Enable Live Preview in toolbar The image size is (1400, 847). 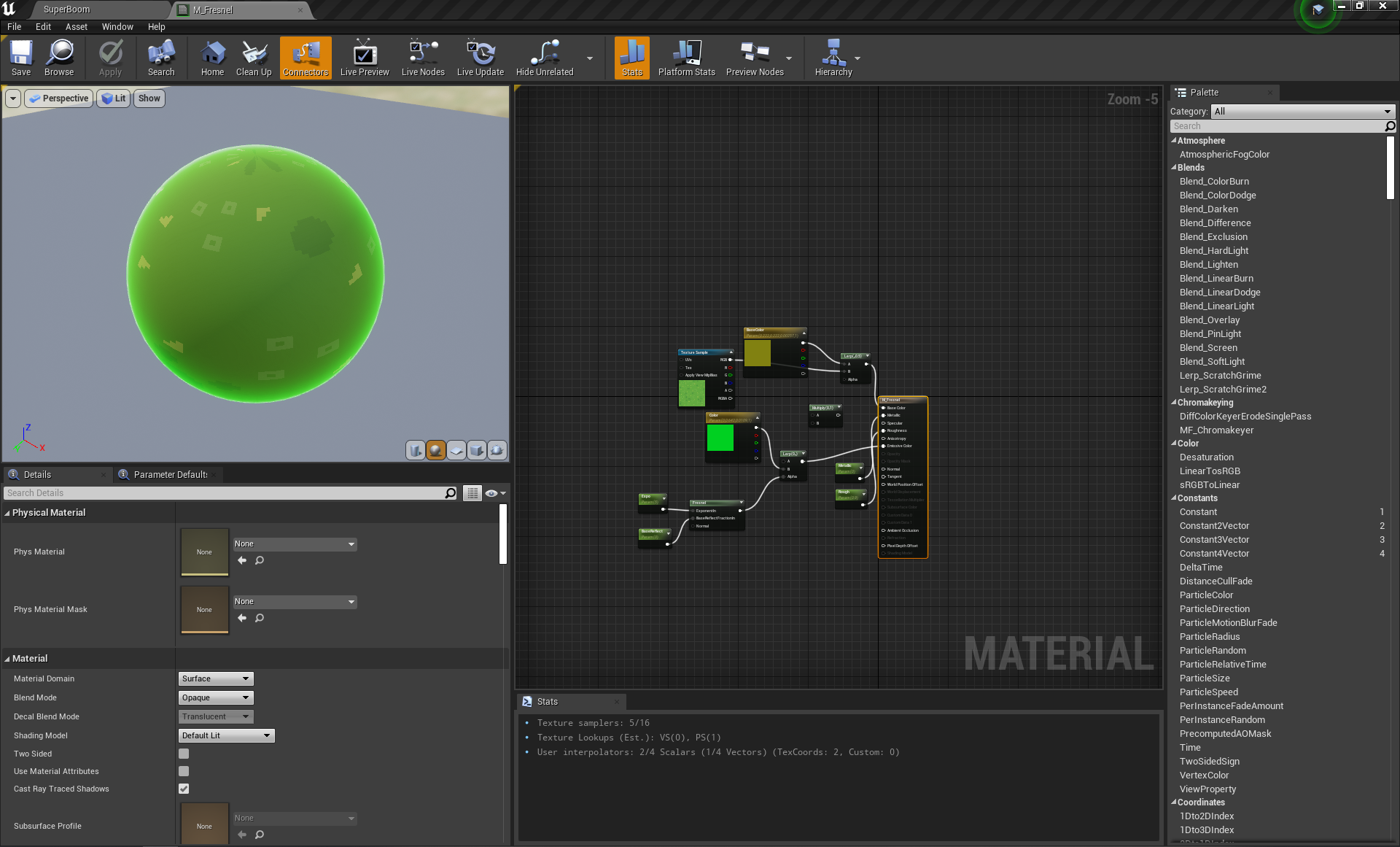coord(365,58)
